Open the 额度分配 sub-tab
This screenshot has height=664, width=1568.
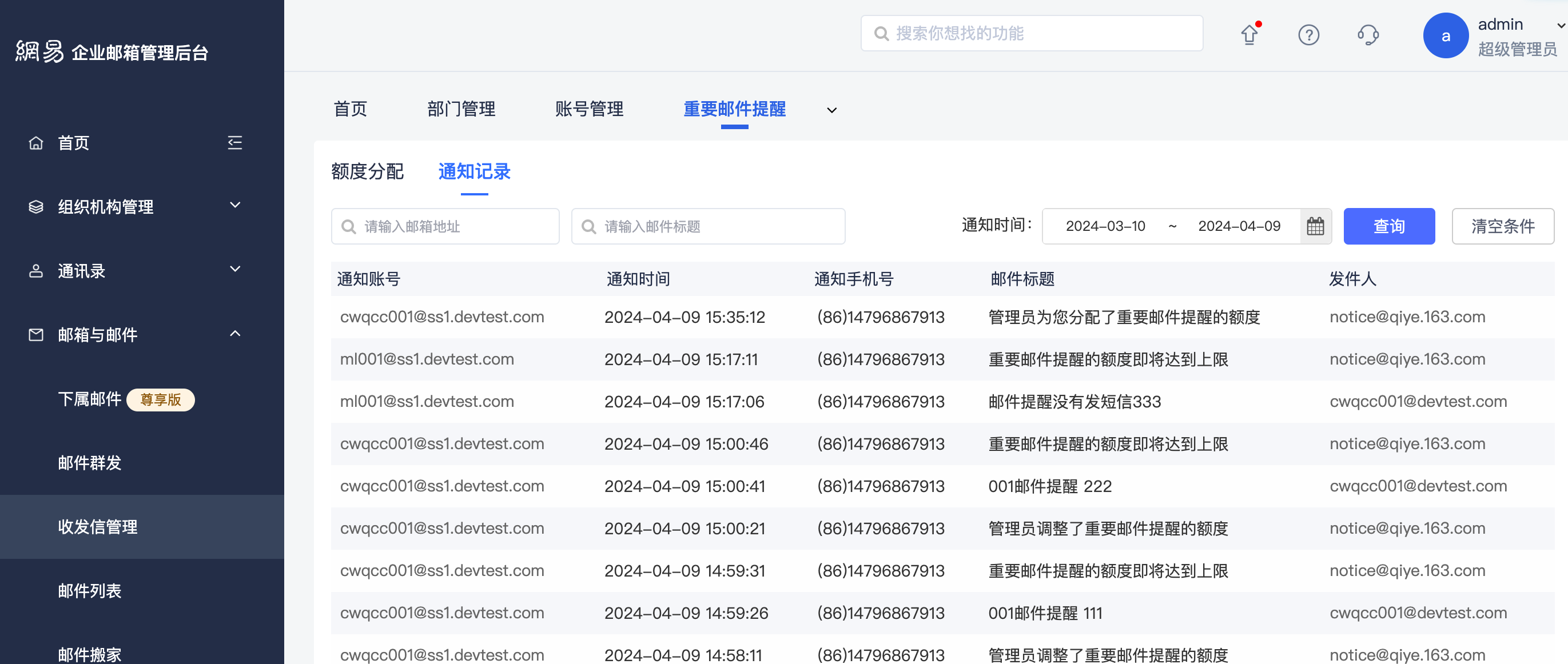[x=367, y=171]
